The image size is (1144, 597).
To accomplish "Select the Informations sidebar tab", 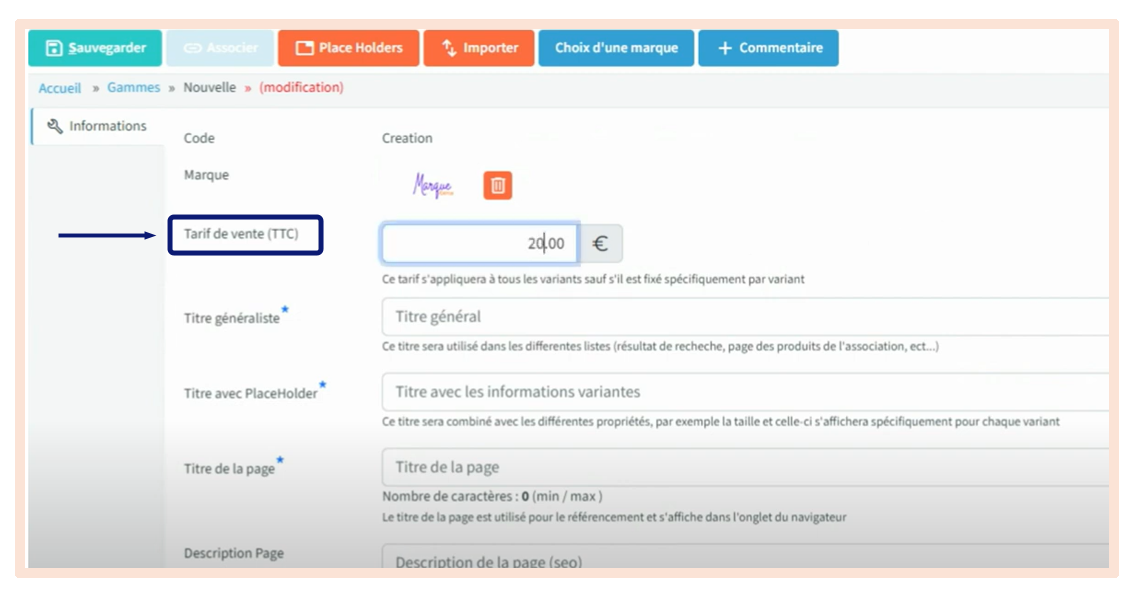I will pos(98,126).
